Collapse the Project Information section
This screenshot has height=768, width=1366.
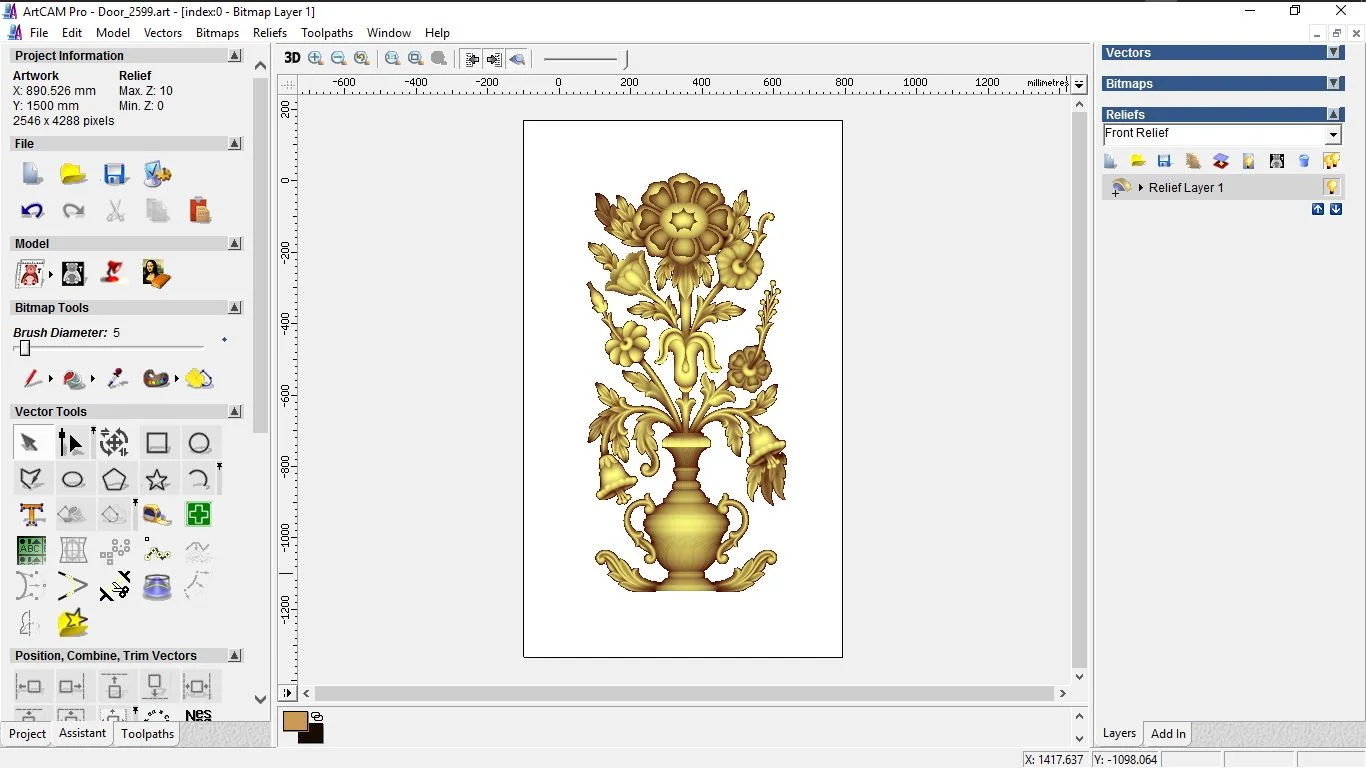pyautogui.click(x=235, y=56)
